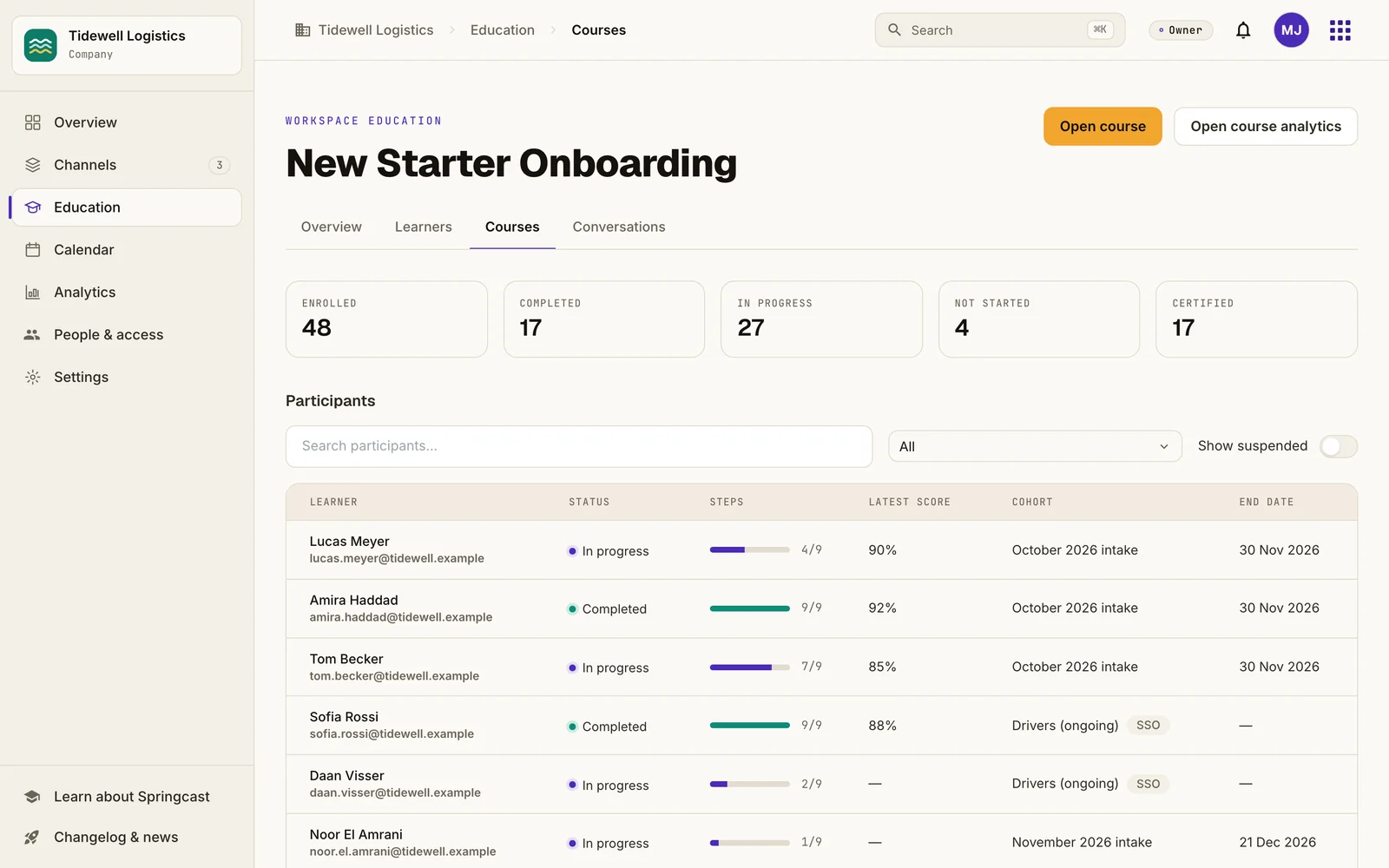Open Learn about Springcast link

tap(127, 797)
